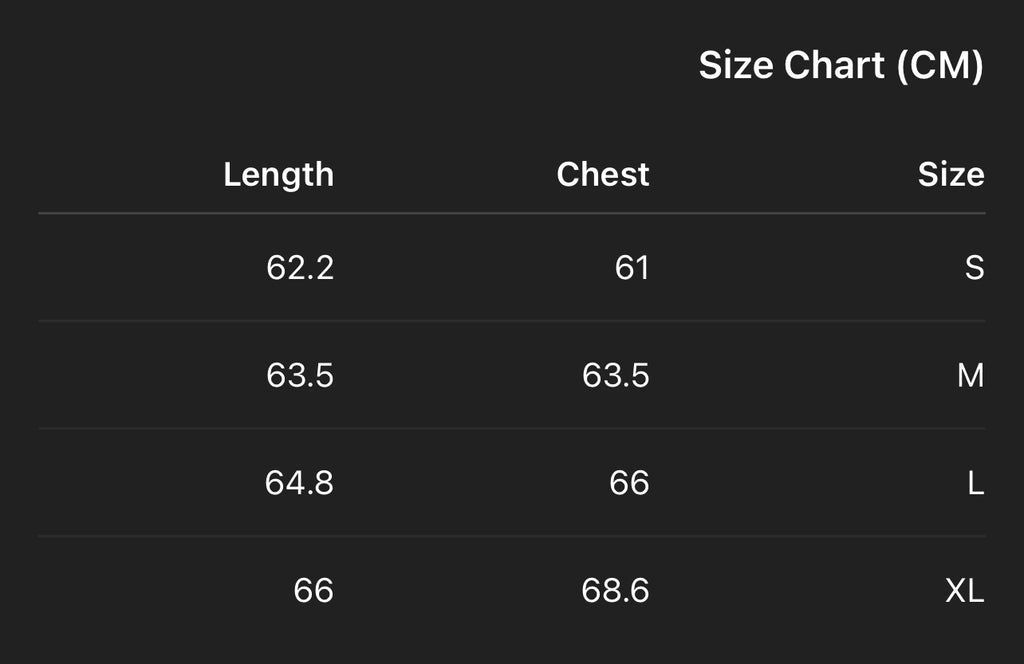The height and width of the screenshot is (664, 1024).
Task: Select the Size column header
Action: point(950,174)
